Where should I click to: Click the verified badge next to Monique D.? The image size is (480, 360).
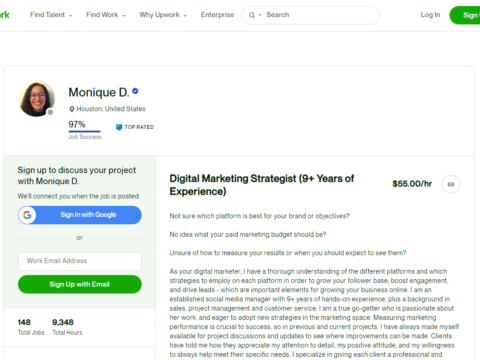135,91
